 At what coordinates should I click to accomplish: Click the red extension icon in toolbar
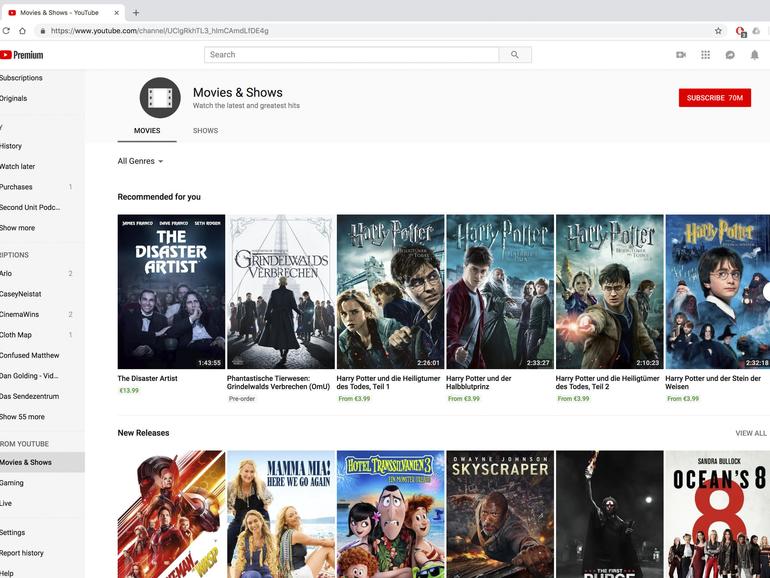(x=741, y=31)
